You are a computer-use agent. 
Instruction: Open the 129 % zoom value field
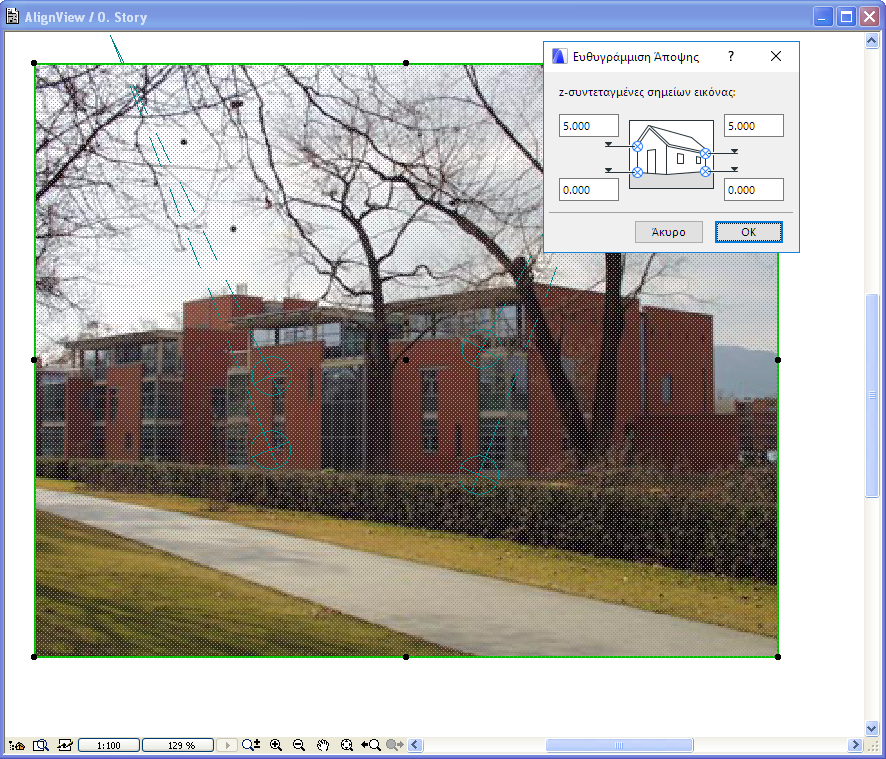(177, 745)
